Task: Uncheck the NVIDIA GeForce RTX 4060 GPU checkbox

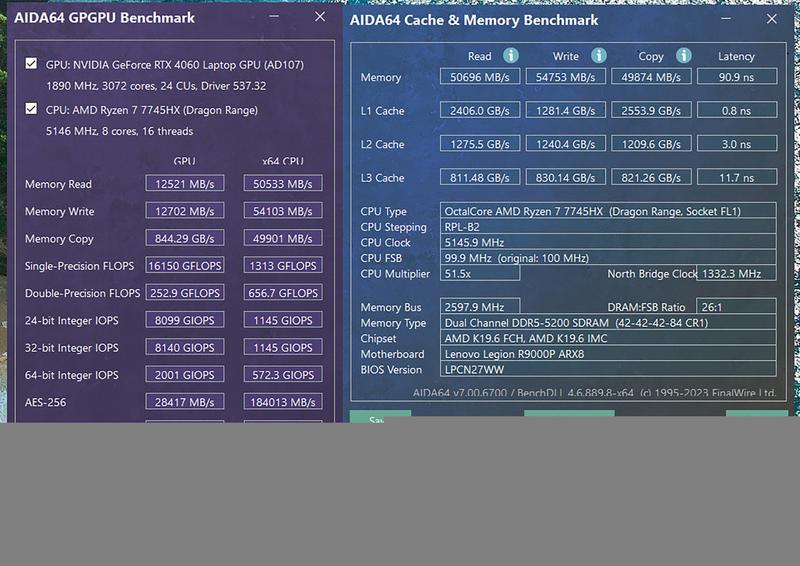Action: point(31,63)
